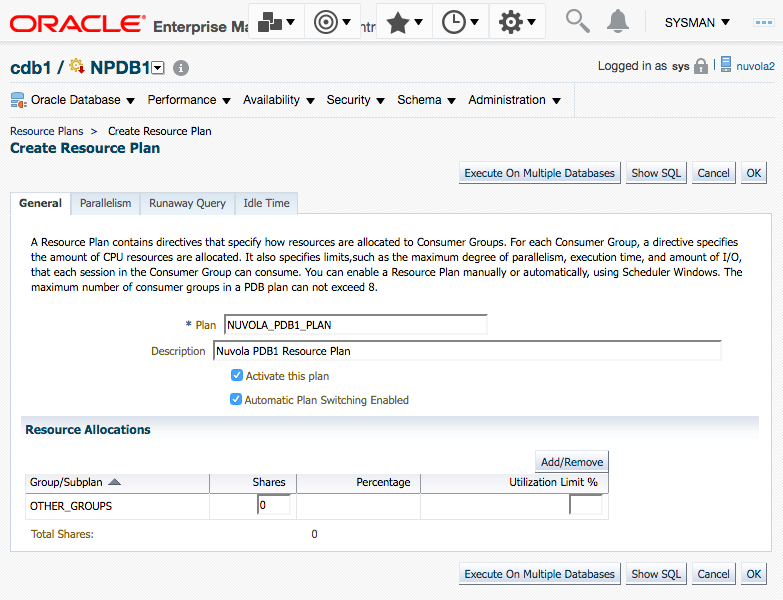Screen dimensions: 783x600
Task: Click the three-dot overflow icon
Action: pos(764,22)
